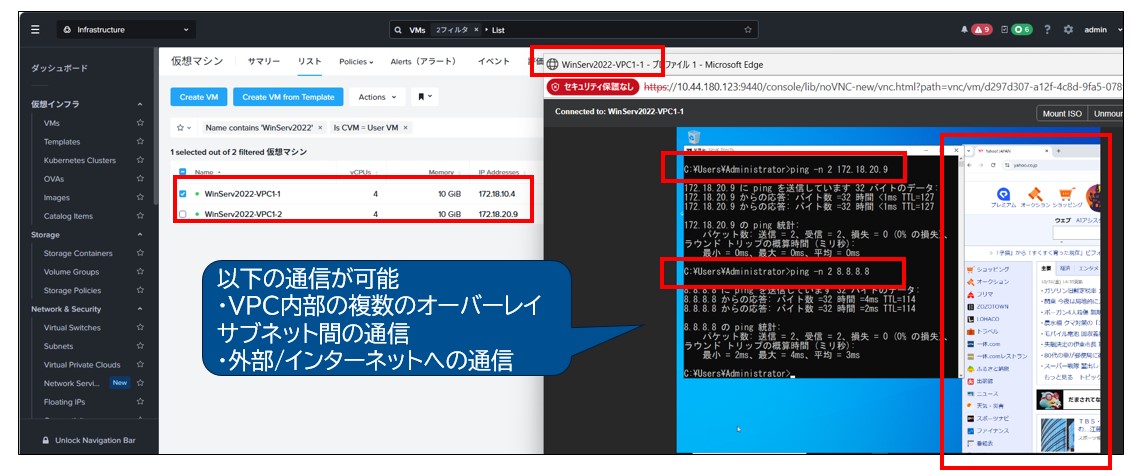Click the Create VM button
This screenshot has width=1141, height=476.
pos(199,97)
